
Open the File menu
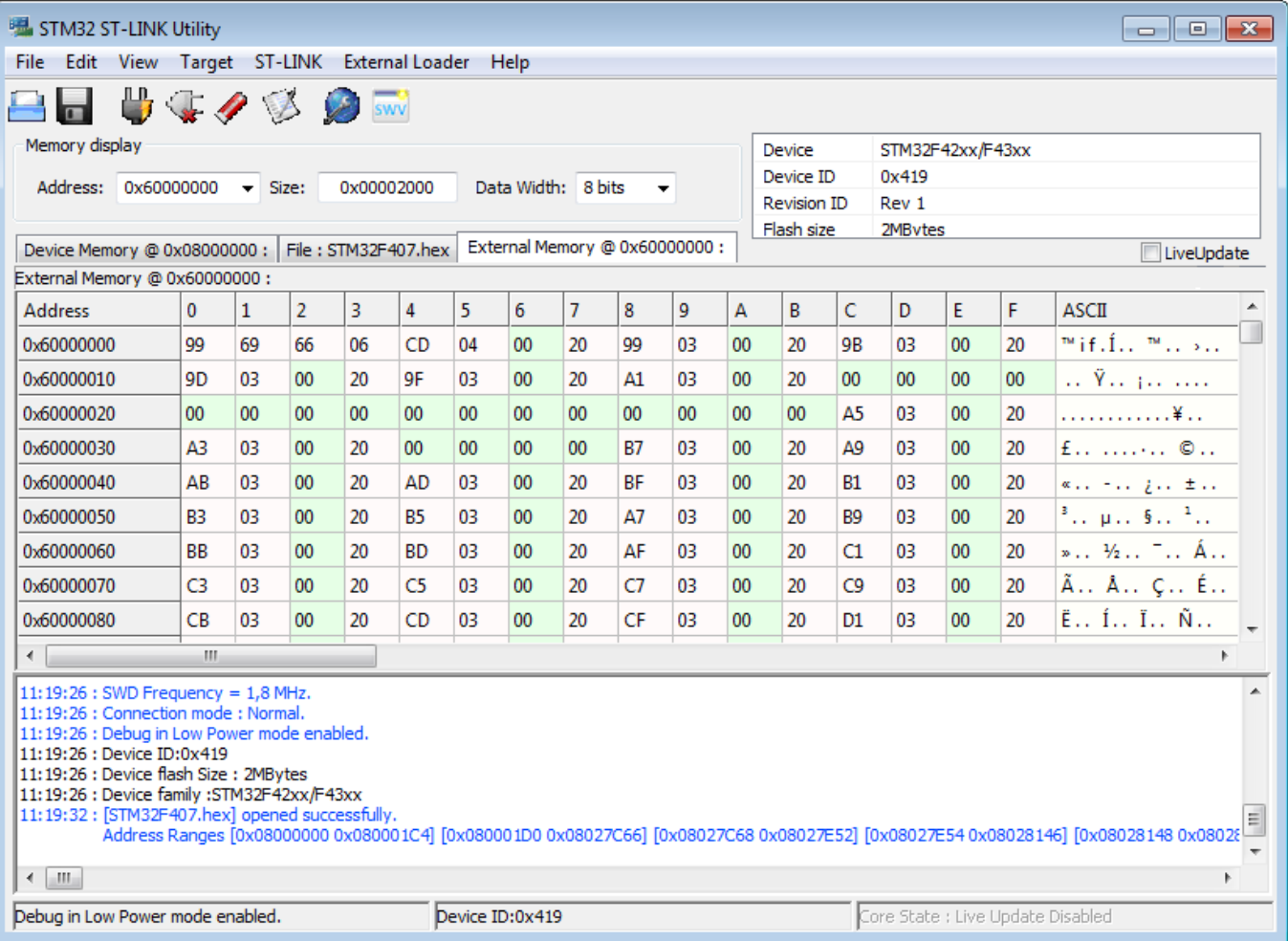30,62
